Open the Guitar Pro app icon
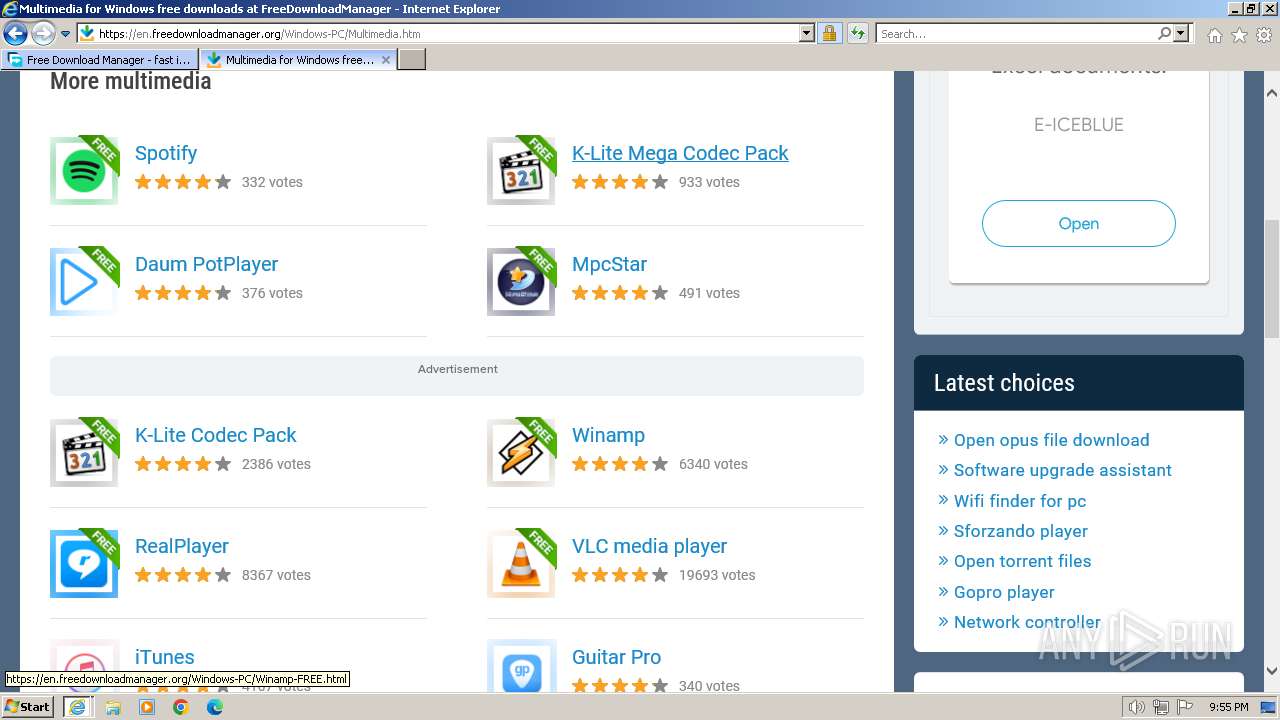Image resolution: width=1280 pixels, height=720 pixels. 521,666
